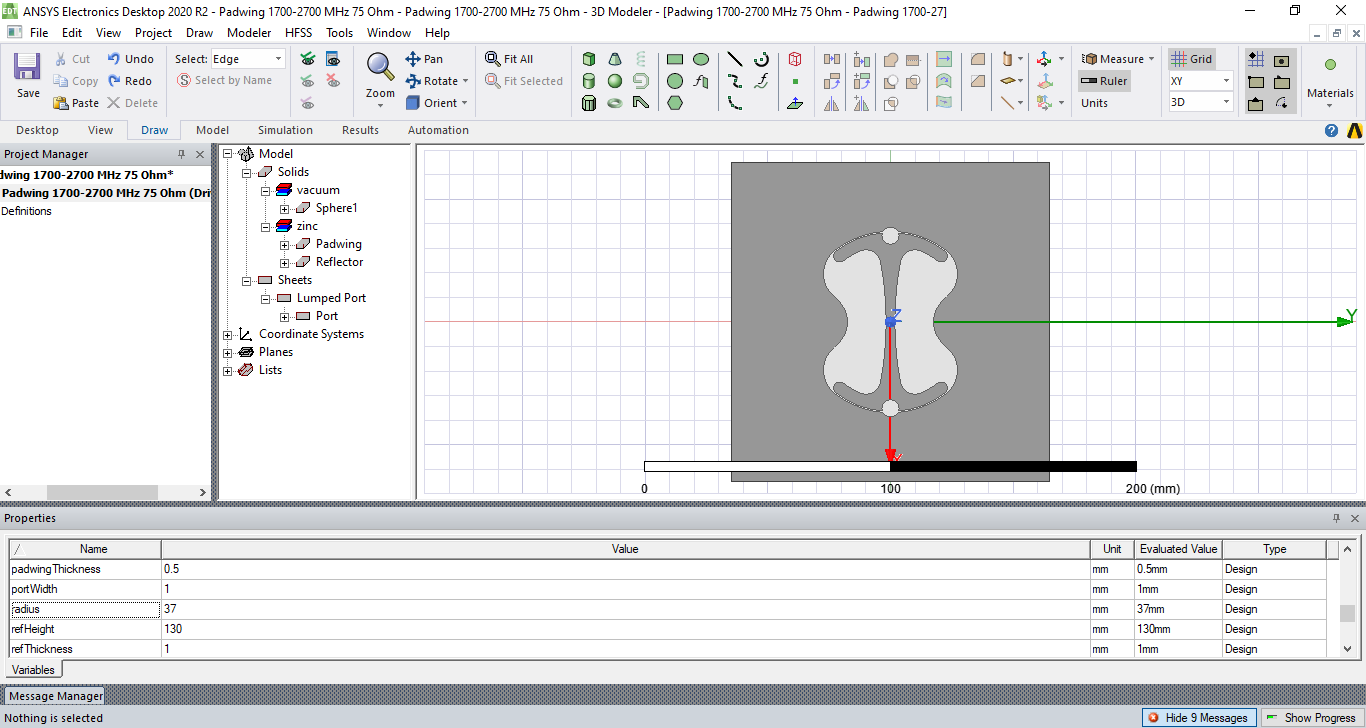Switch to the Simulation ribbon tab
The width and height of the screenshot is (1366, 728).
coord(285,130)
